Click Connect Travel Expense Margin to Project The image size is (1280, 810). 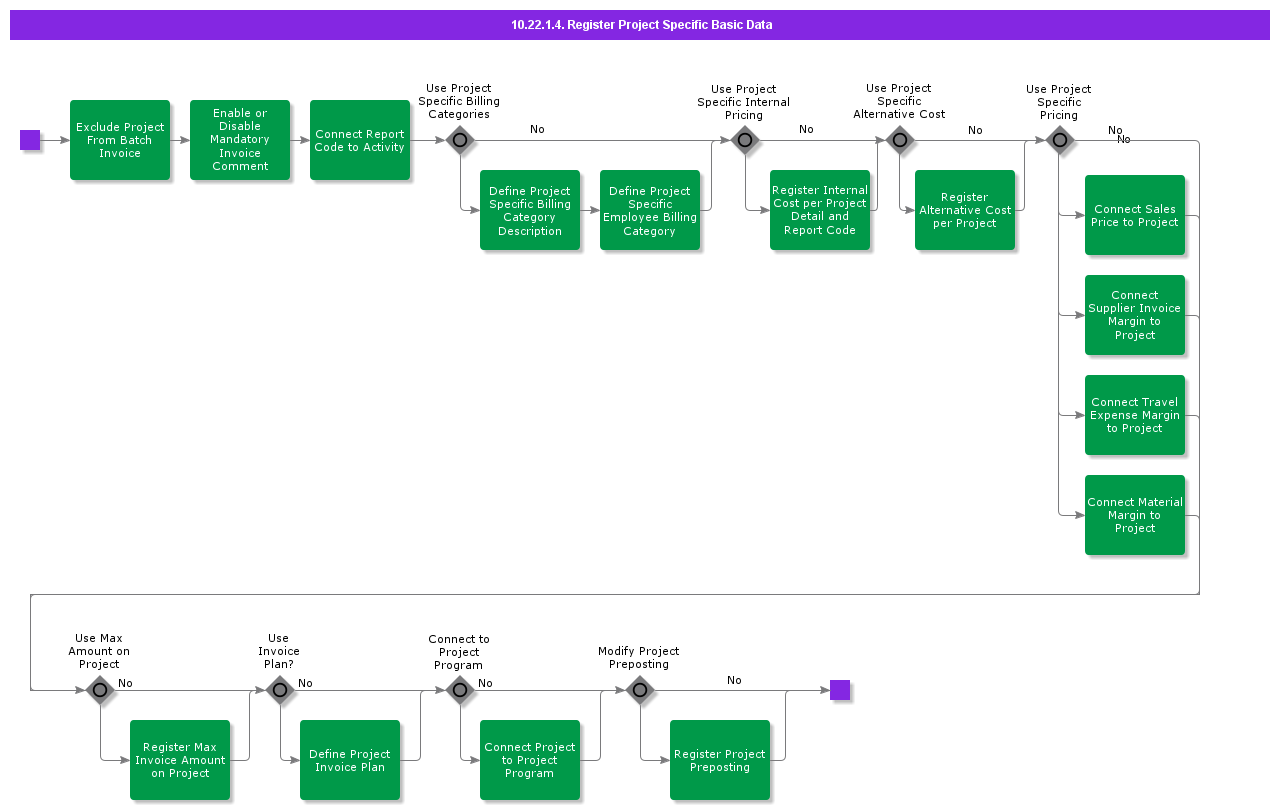[x=1135, y=415]
